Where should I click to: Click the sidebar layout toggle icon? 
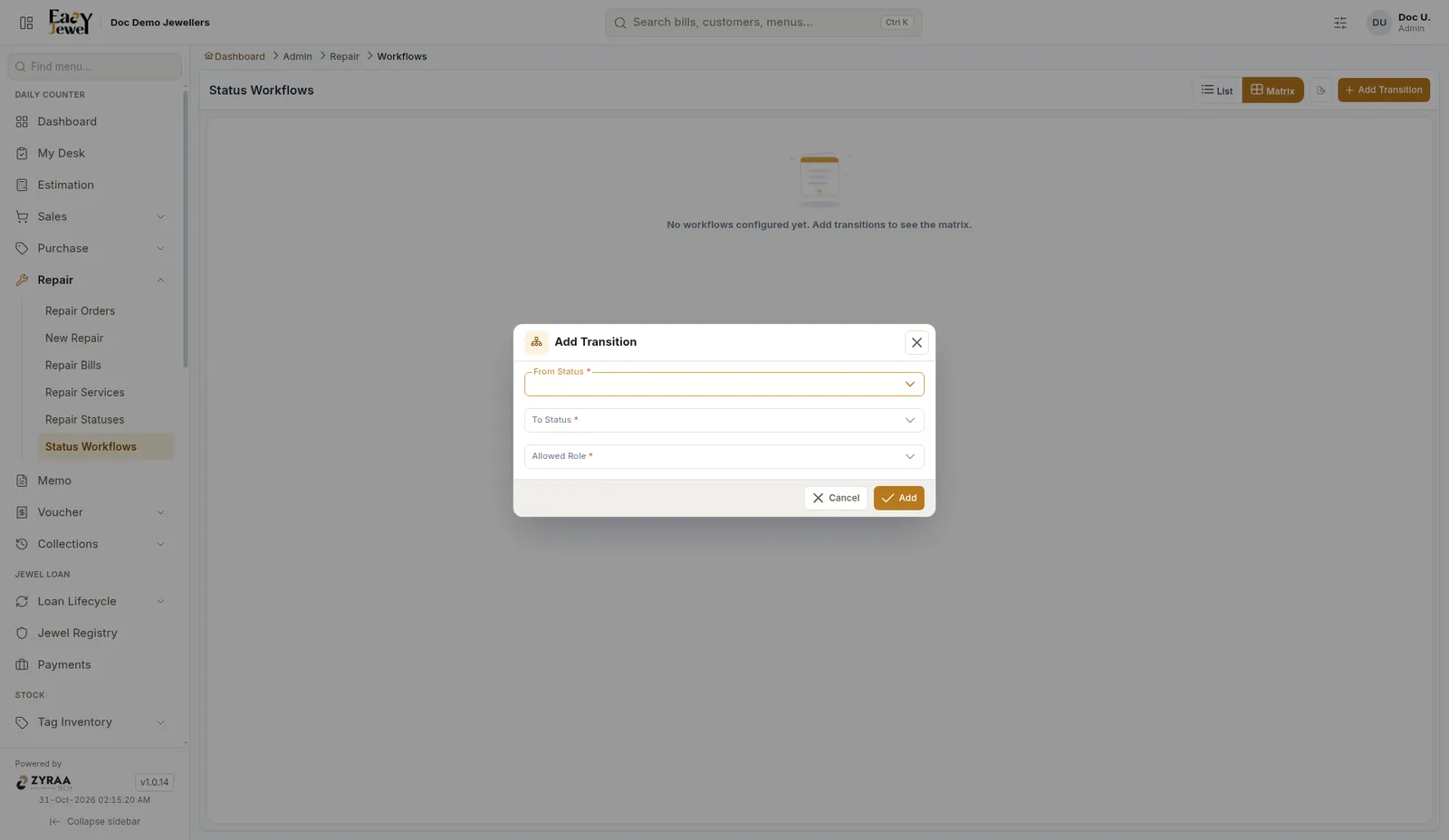click(x=26, y=23)
